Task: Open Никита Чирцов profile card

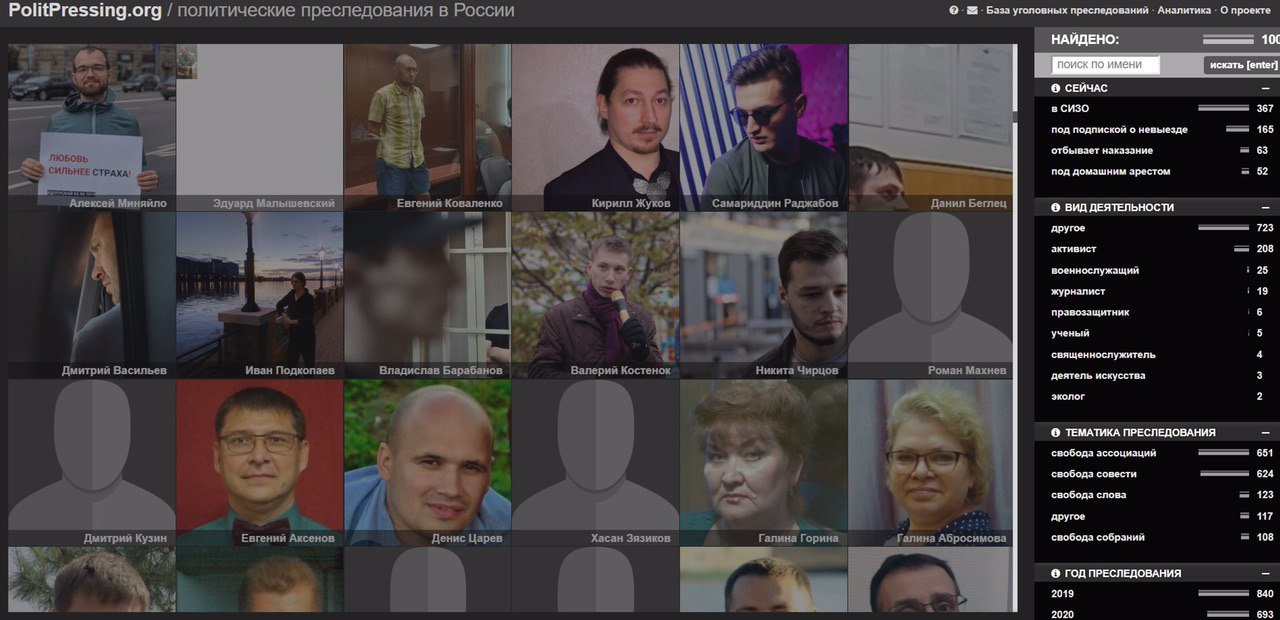Action: 764,295
